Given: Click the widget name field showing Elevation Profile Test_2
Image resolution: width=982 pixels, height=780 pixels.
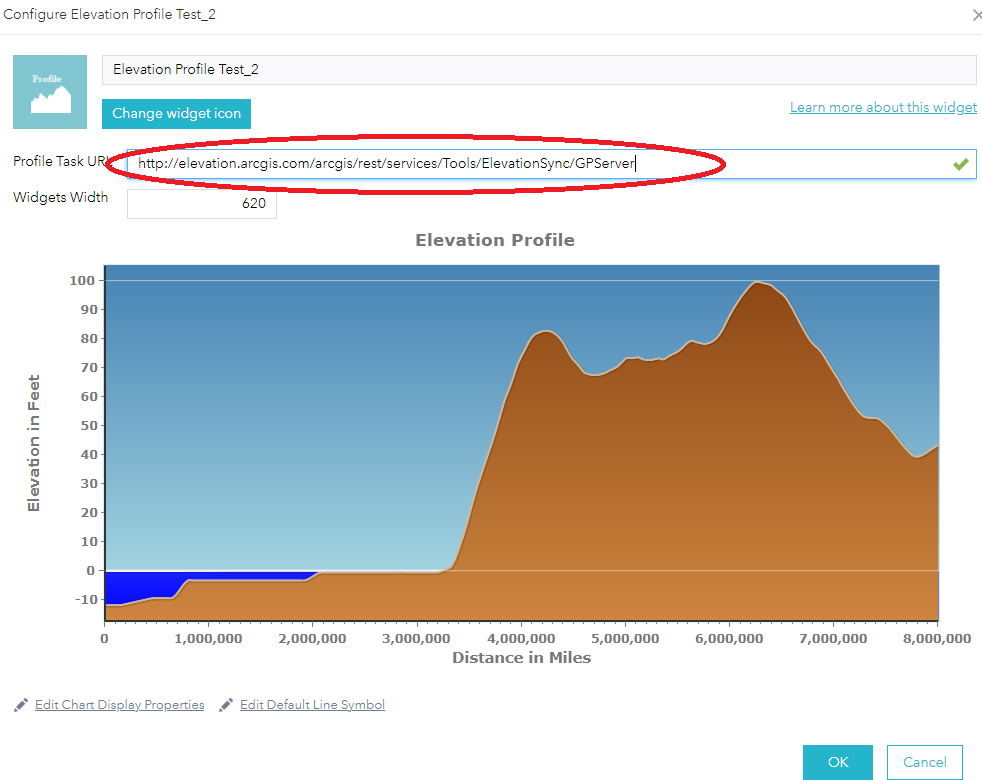Looking at the screenshot, I should click(539, 69).
